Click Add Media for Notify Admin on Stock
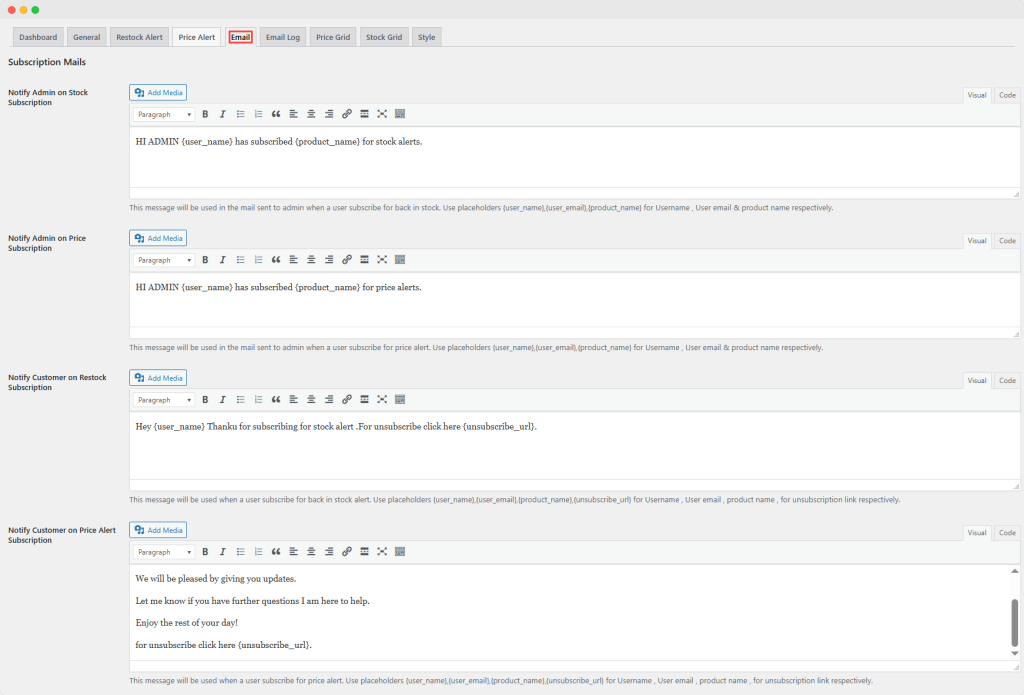This screenshot has width=1024, height=695. coord(158,93)
